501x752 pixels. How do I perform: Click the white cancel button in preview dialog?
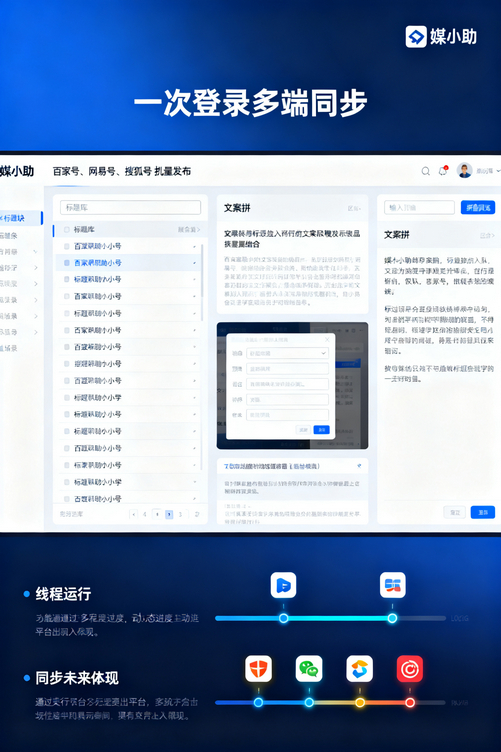(x=303, y=430)
